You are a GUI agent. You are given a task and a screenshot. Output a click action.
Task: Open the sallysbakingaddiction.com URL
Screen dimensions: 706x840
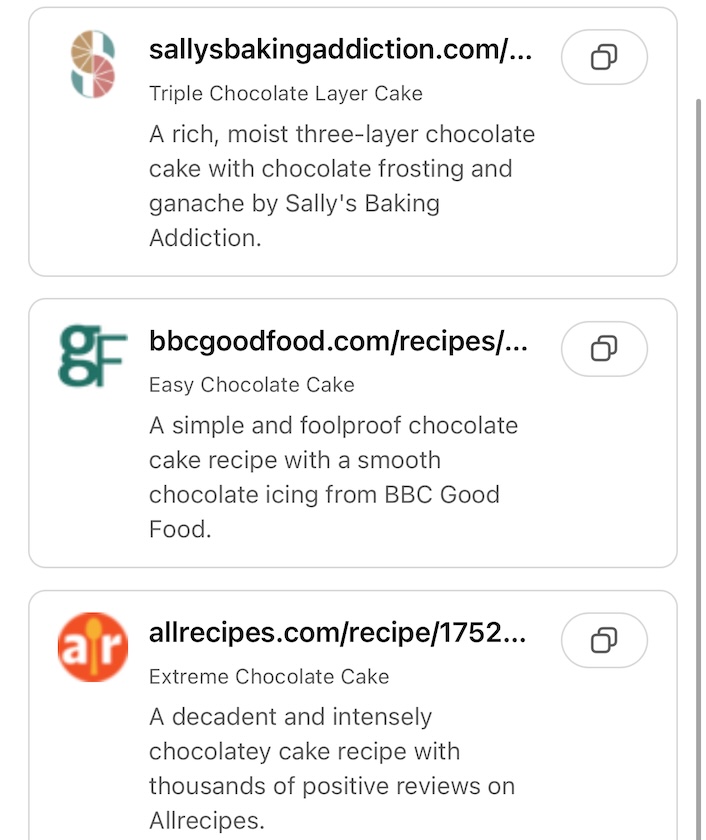pos(340,50)
